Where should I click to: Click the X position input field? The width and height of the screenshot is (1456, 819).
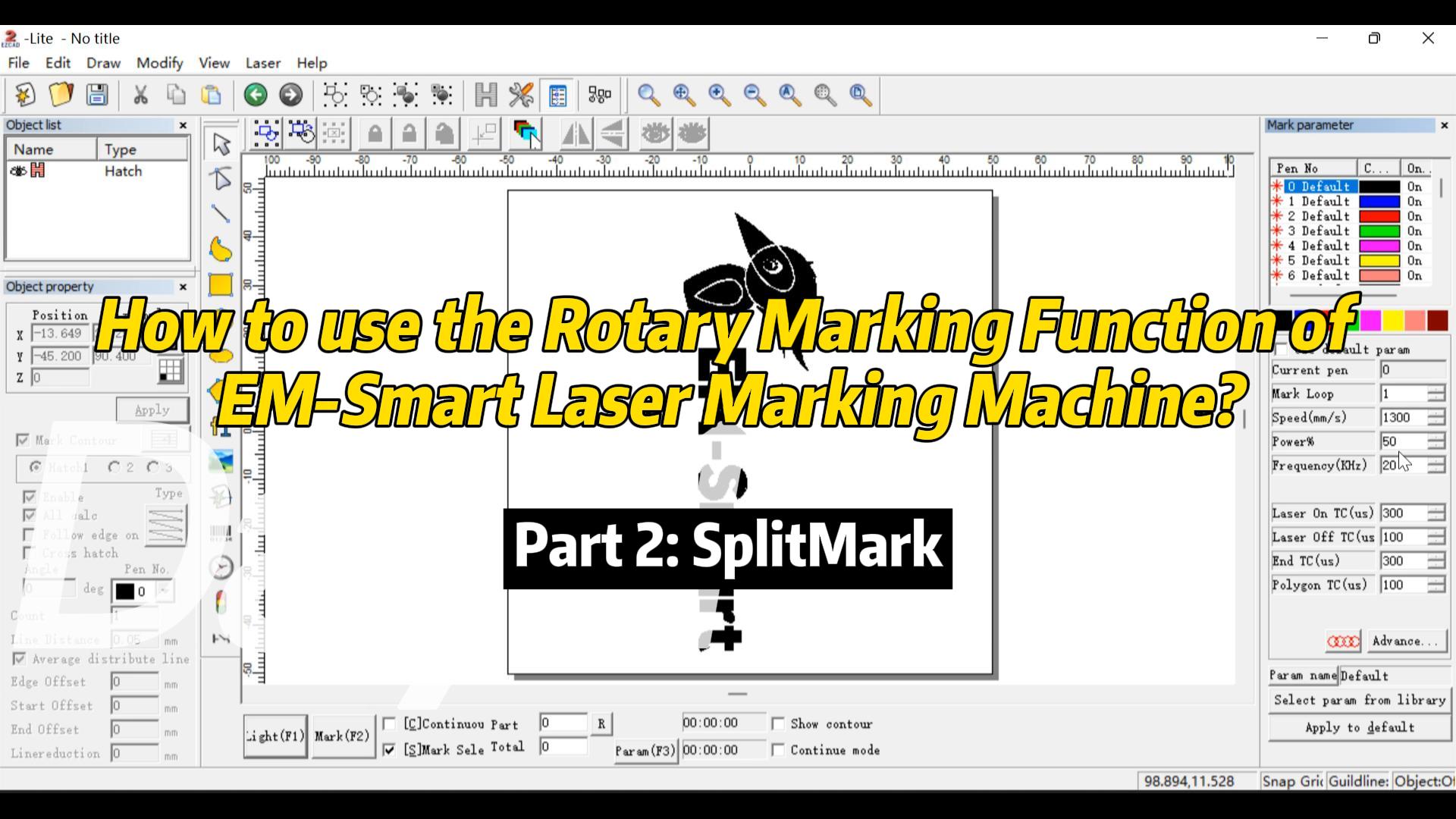point(60,334)
